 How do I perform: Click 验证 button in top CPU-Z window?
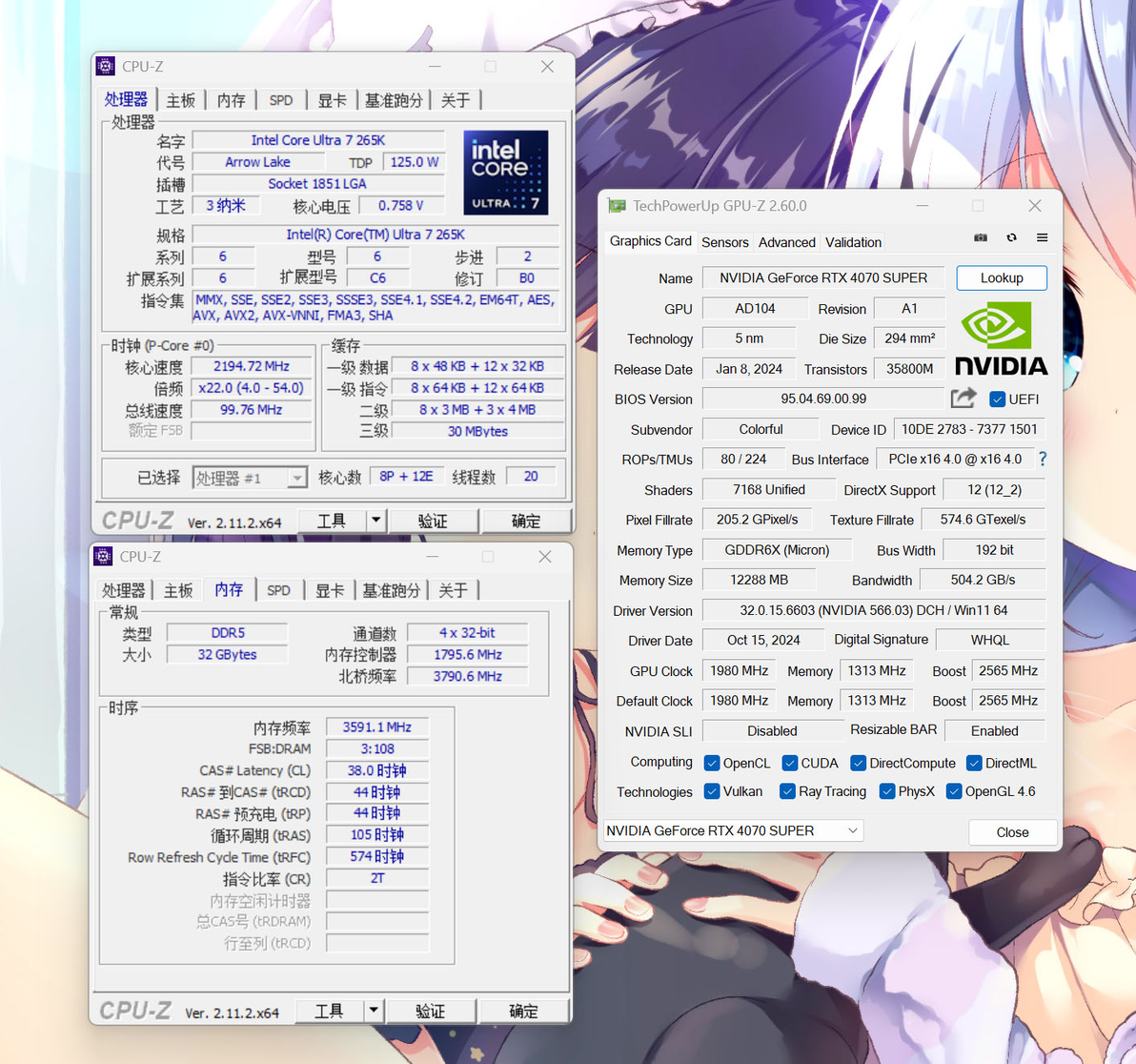[x=433, y=521]
